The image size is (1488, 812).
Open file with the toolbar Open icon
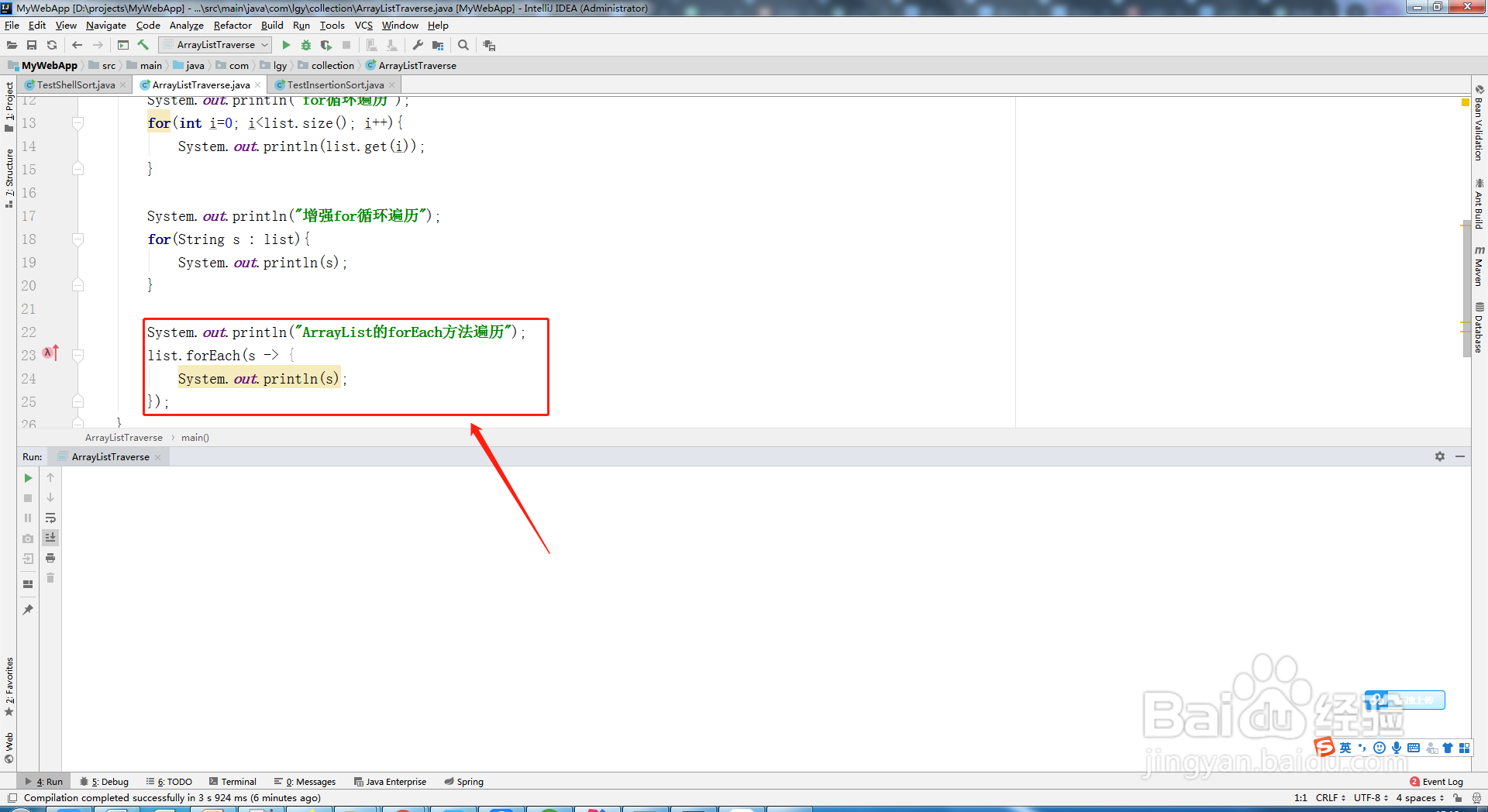point(12,46)
